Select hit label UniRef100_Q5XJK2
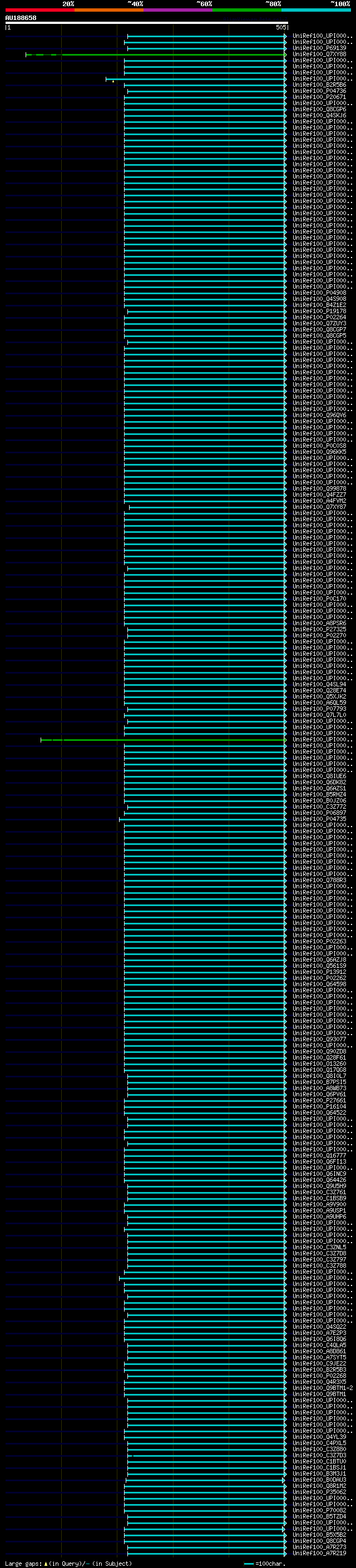Viewport: 356px width, 1568px height. (319, 696)
